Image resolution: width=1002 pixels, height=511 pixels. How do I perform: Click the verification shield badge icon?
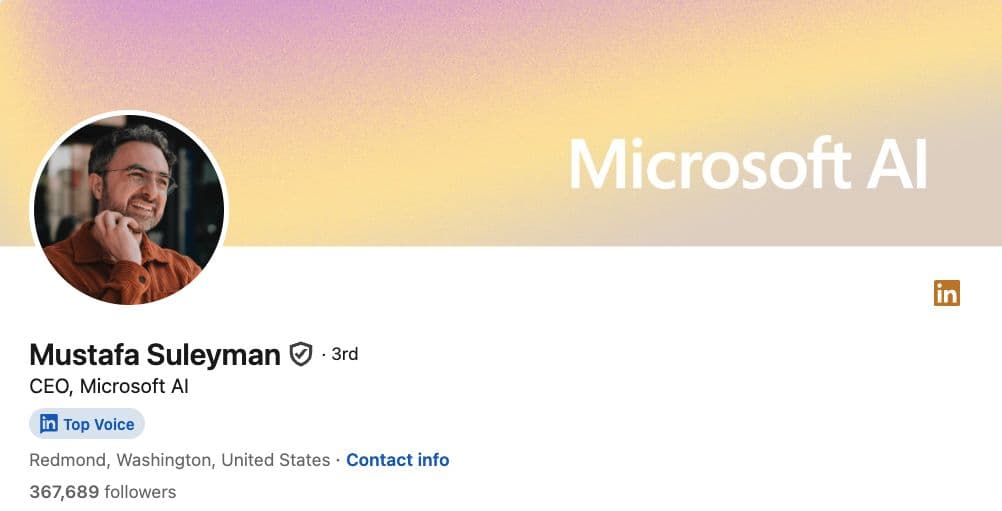coord(301,354)
